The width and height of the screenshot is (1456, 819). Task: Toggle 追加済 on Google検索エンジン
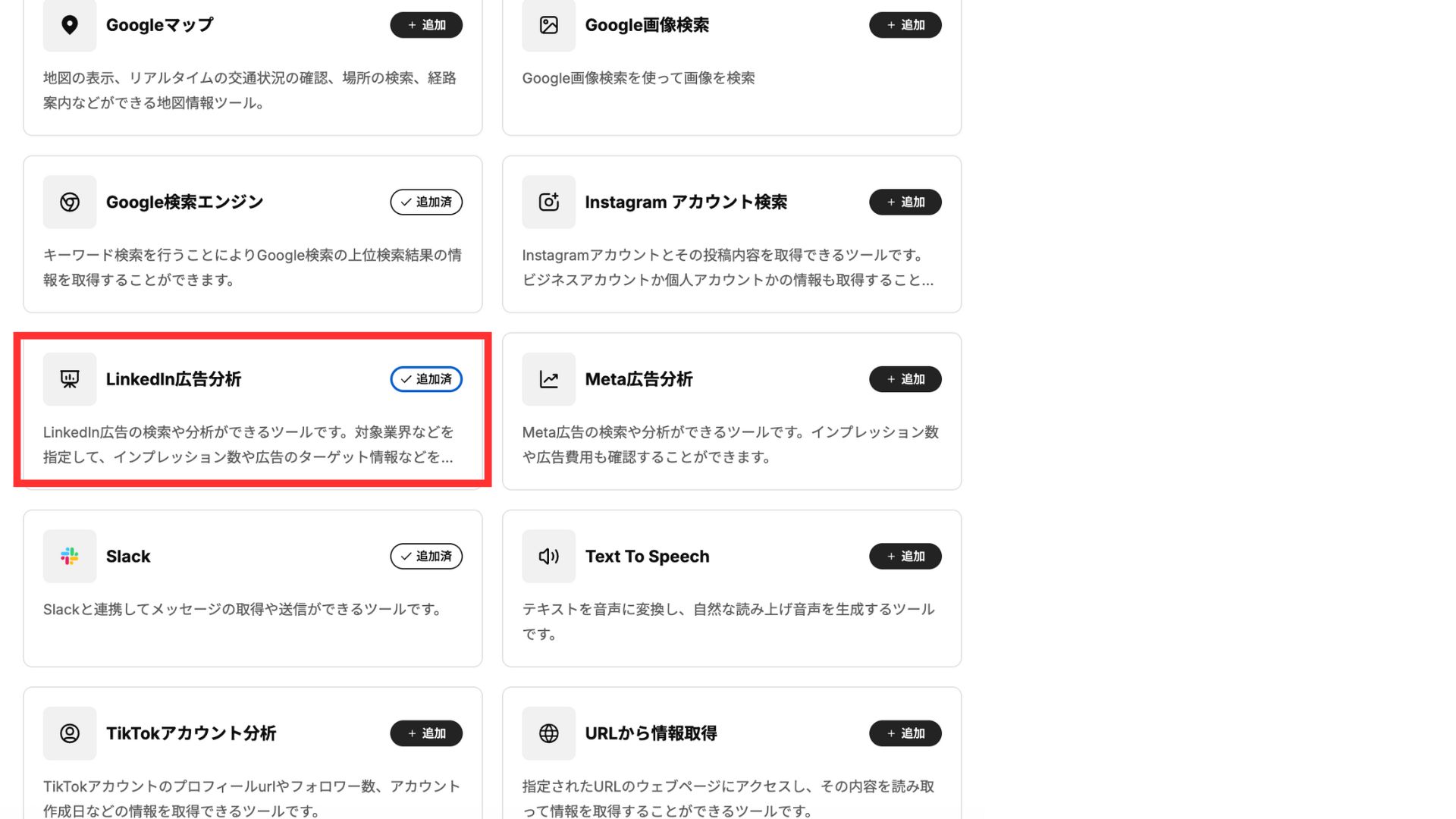426,202
